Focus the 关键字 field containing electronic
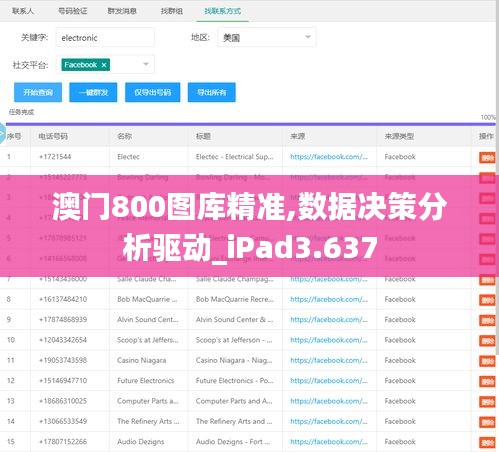Image resolution: width=499 pixels, height=452 pixels. 105,37
